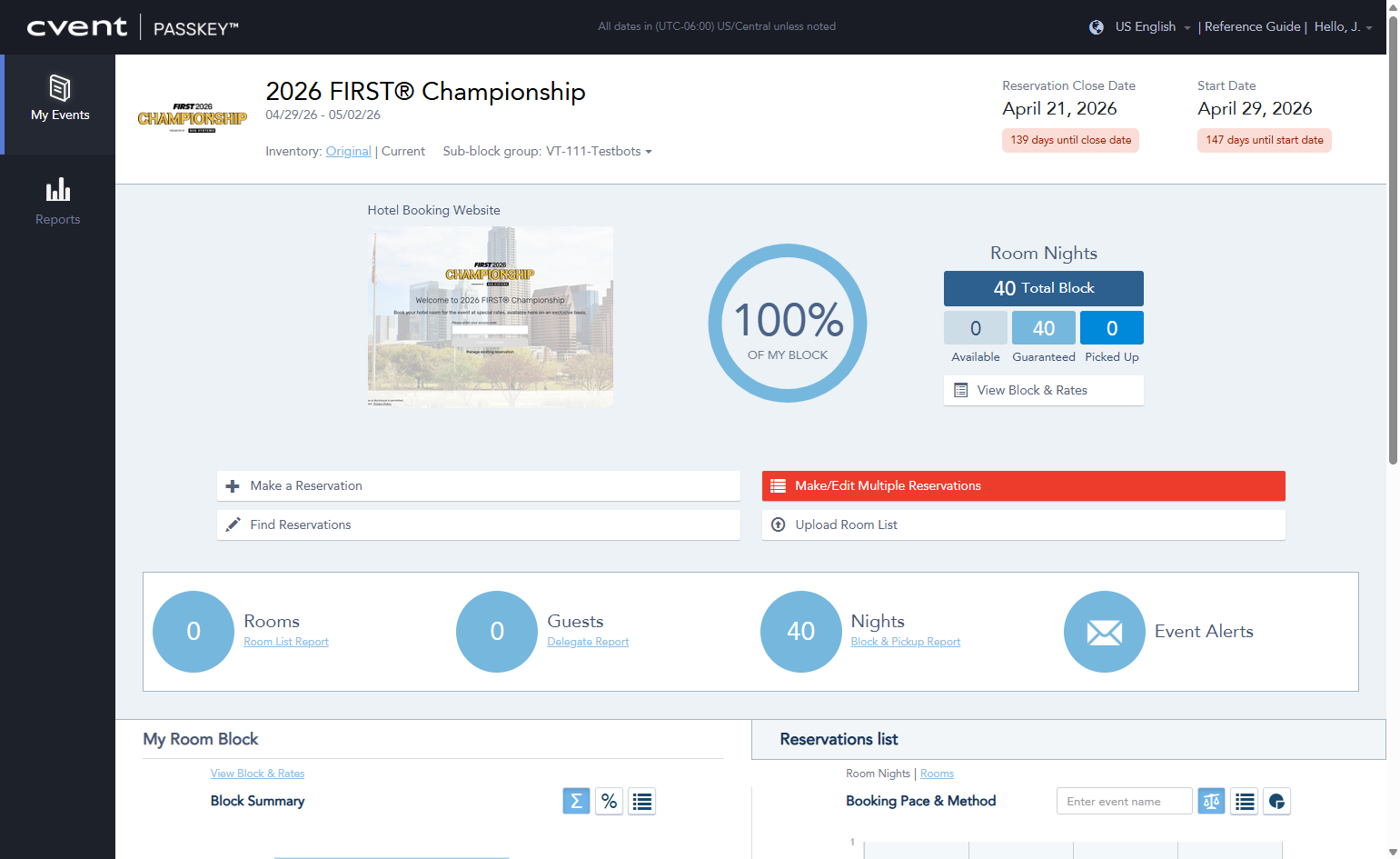Click the globe language icon
The height and width of the screenshot is (859, 1400).
point(1097,27)
